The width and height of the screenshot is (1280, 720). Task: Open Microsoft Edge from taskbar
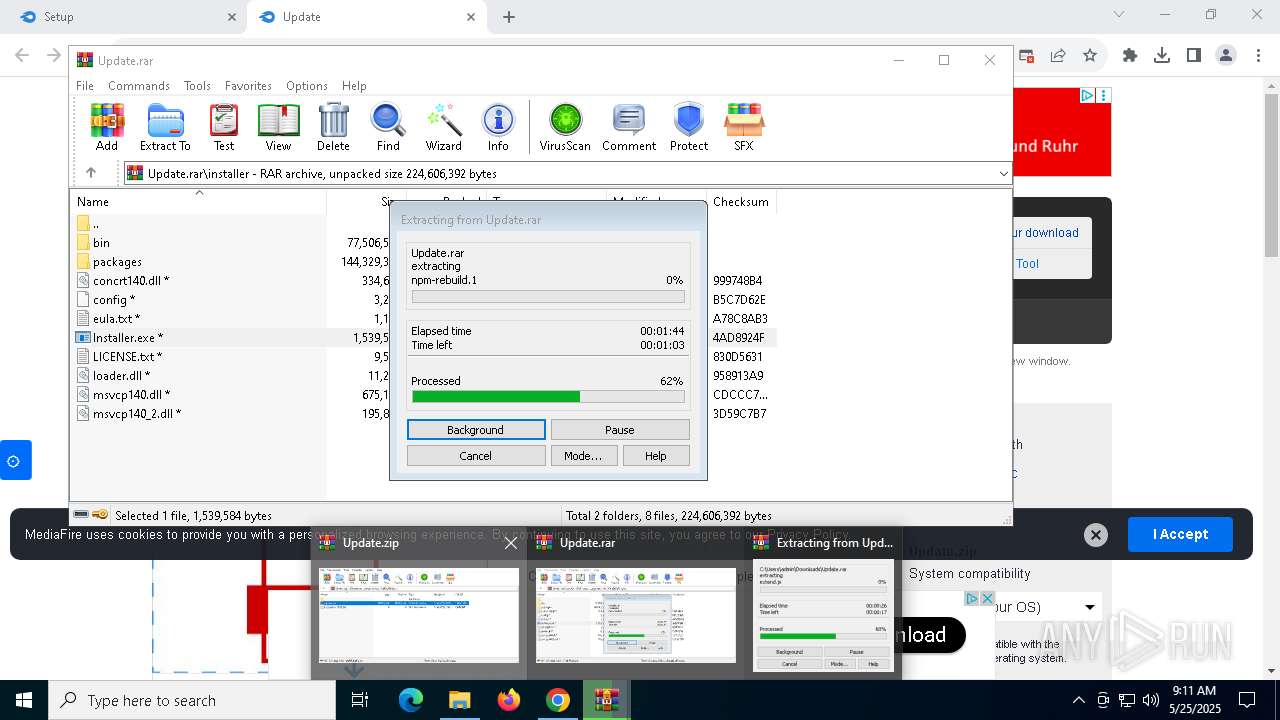tap(411, 700)
